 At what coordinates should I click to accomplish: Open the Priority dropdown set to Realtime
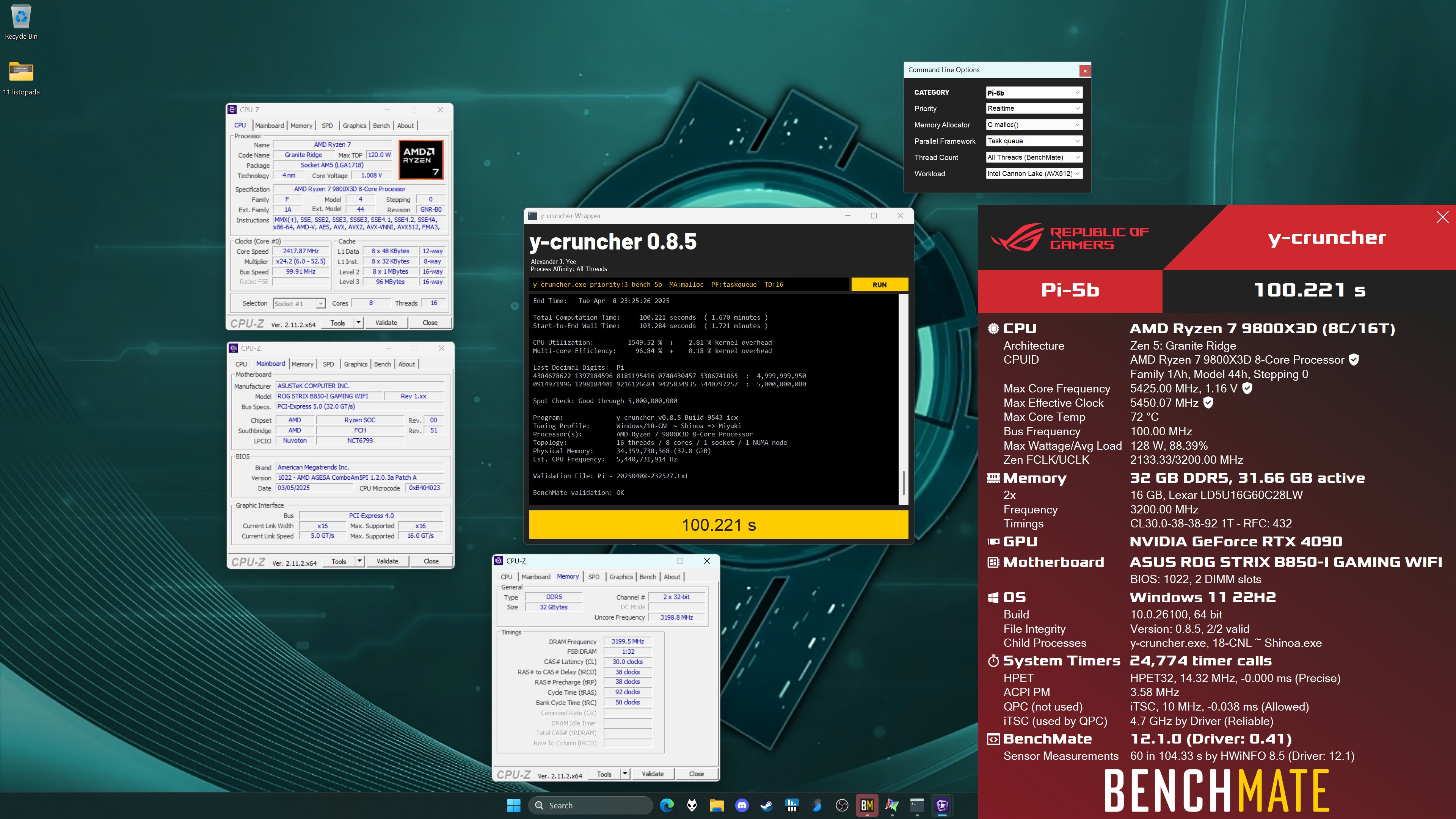click(1034, 108)
